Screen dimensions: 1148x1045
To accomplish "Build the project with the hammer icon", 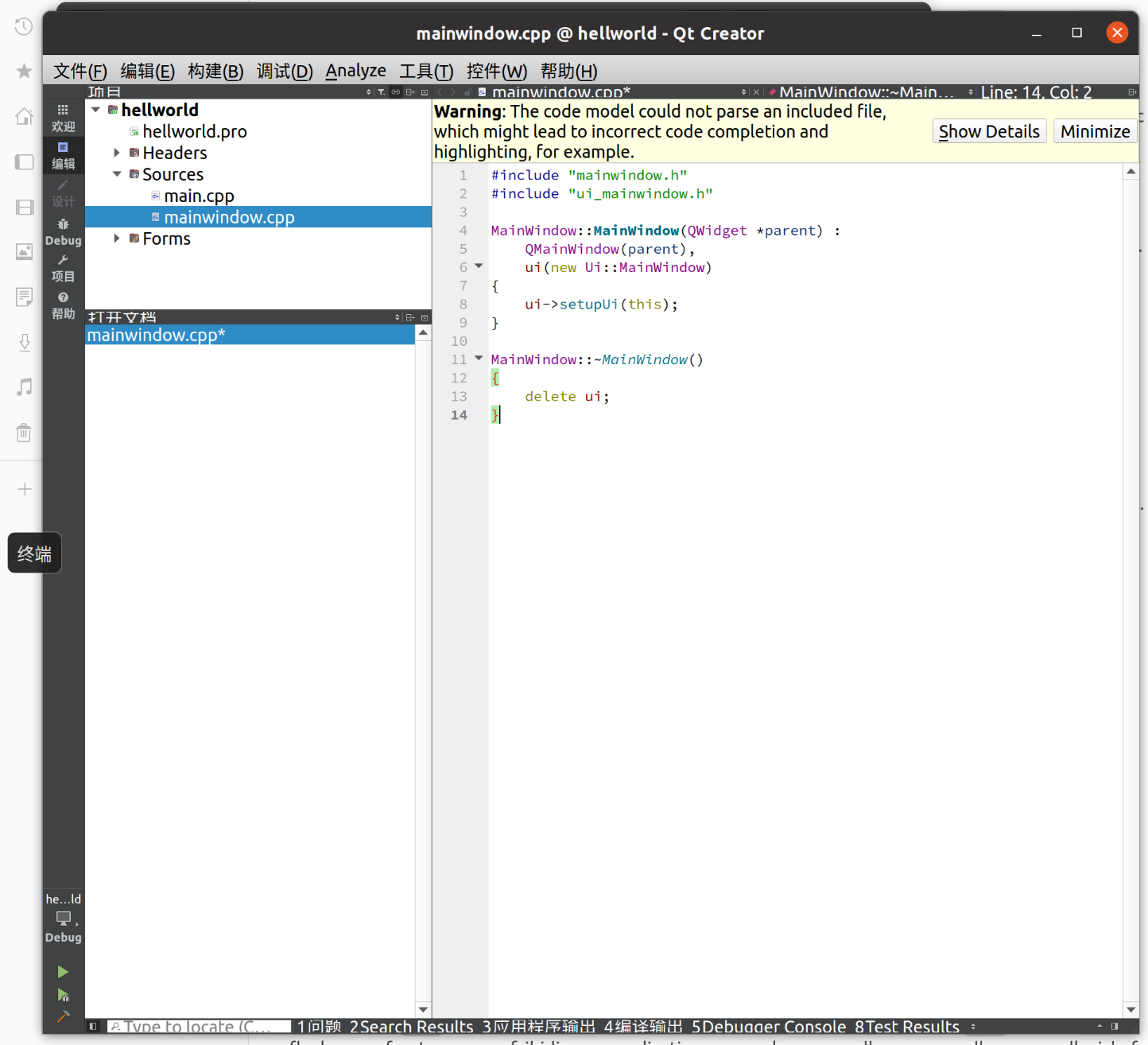I will pos(63,1016).
